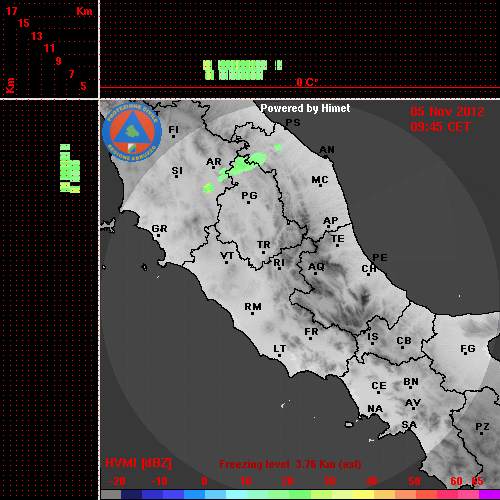This screenshot has height=500, width=500.
Task: Click the 'MC' city label
Action: [320, 180]
